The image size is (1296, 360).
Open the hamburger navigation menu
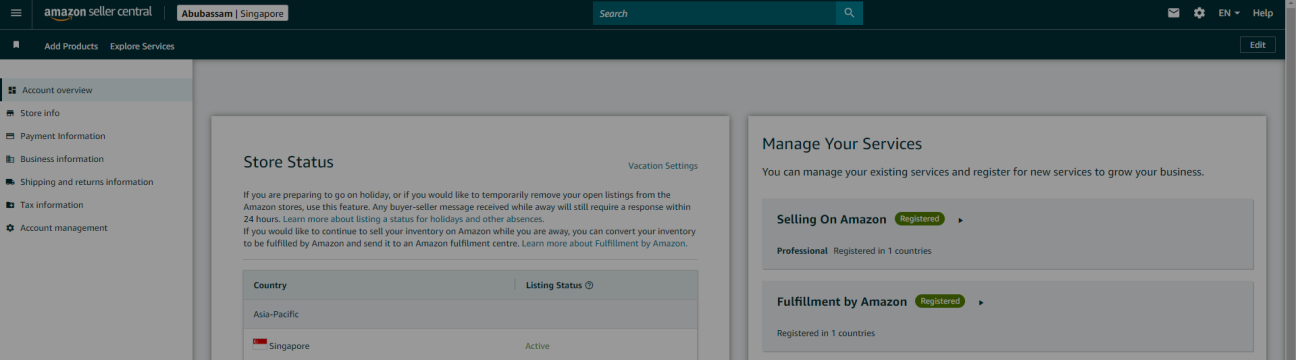pos(15,13)
